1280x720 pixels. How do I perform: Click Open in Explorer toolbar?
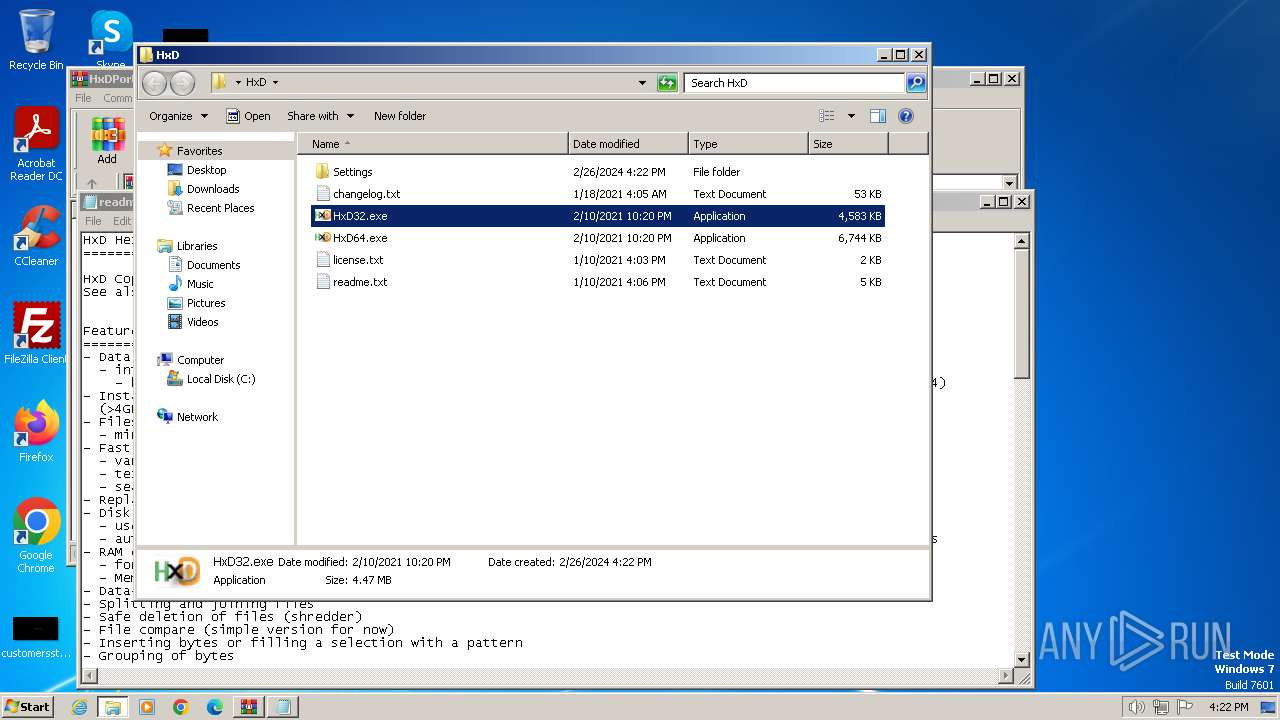248,116
